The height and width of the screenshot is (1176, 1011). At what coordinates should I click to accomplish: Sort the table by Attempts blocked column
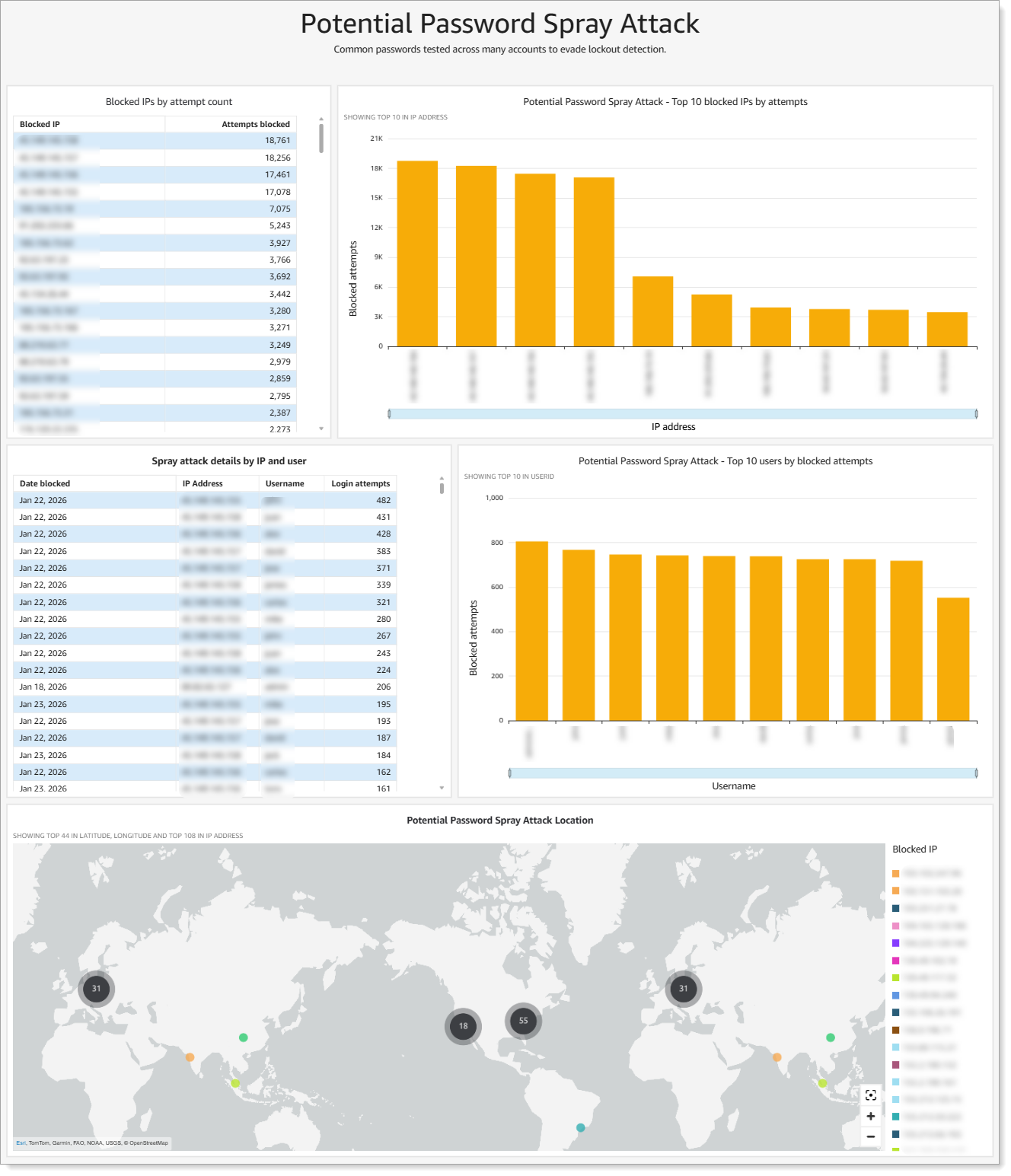click(x=255, y=123)
